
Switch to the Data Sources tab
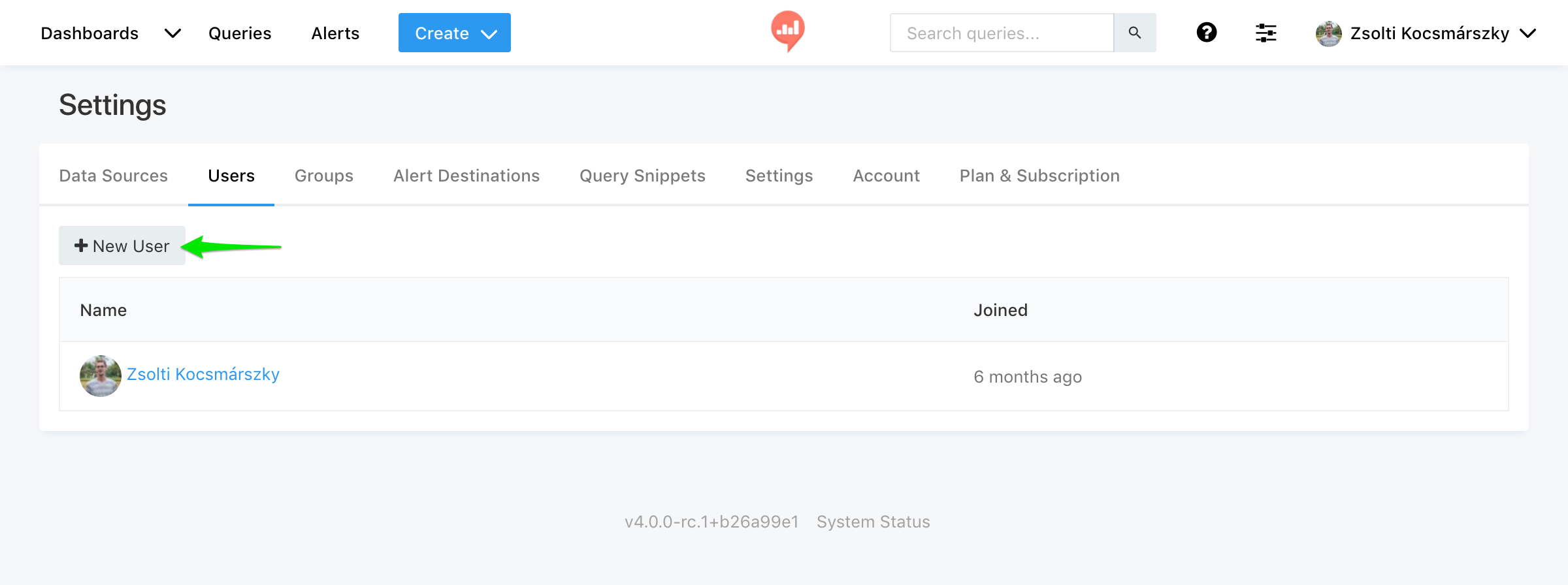[113, 176]
